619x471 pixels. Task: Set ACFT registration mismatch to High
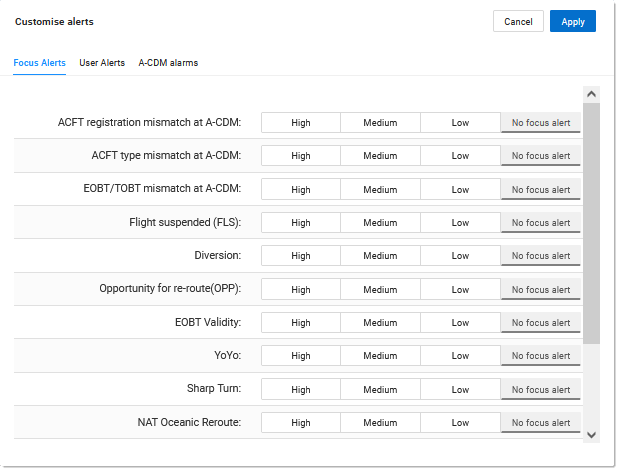301,123
